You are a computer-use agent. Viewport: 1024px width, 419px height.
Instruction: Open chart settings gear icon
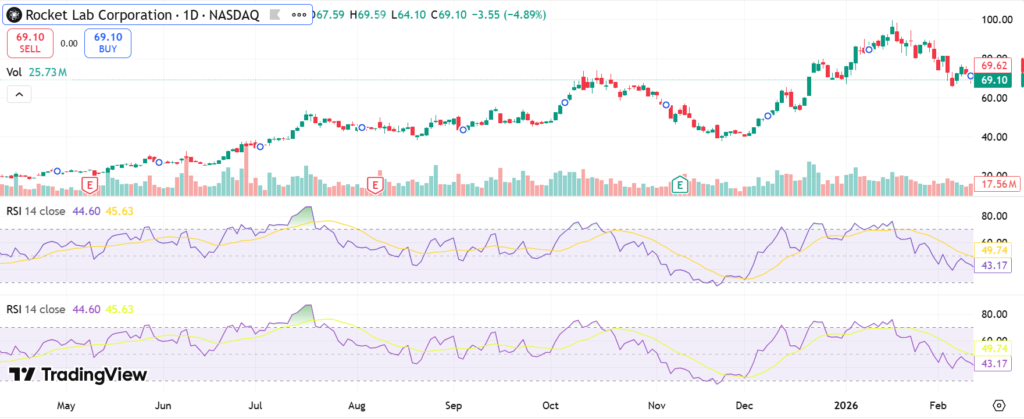998,406
